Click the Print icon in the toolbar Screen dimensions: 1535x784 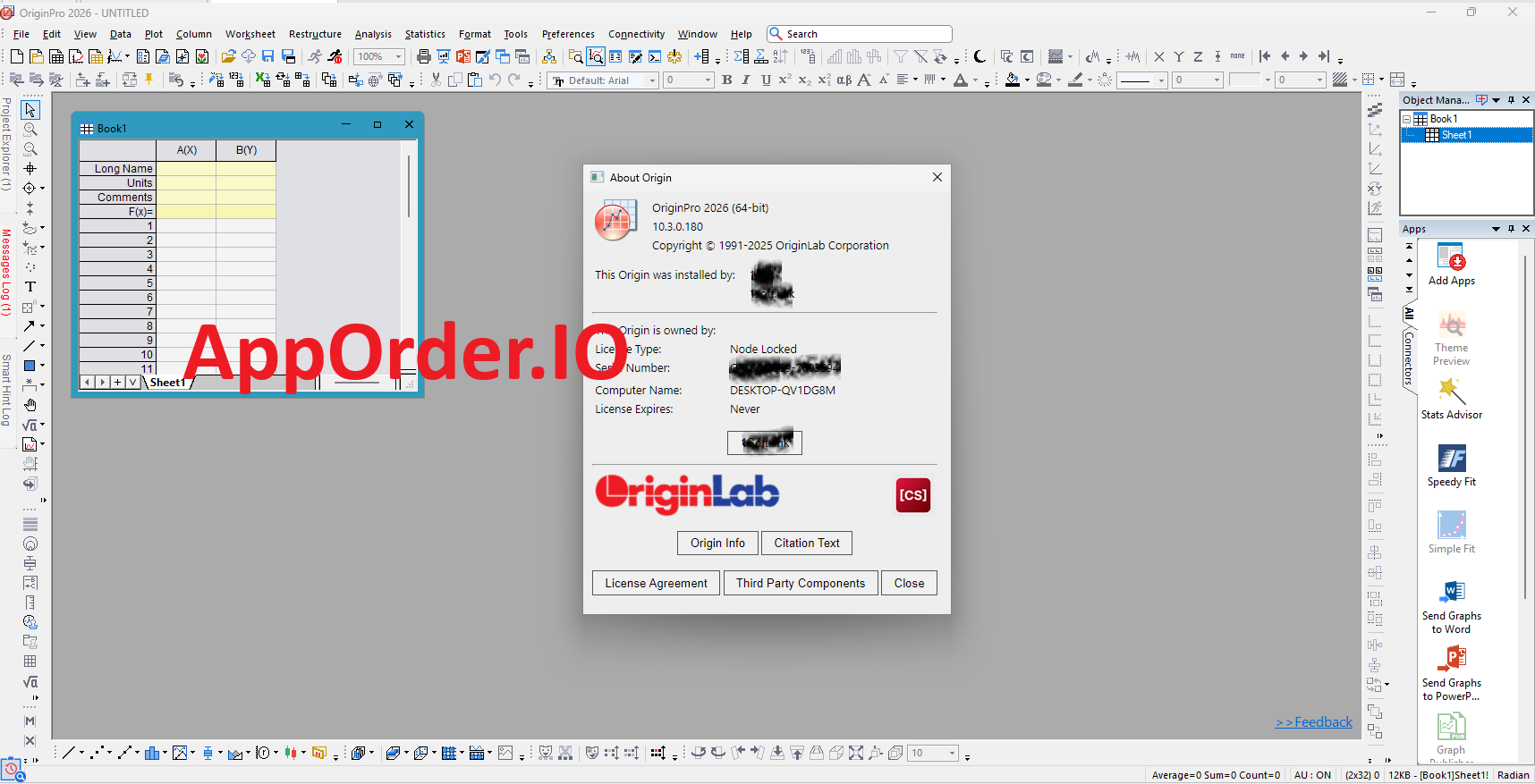[424, 56]
